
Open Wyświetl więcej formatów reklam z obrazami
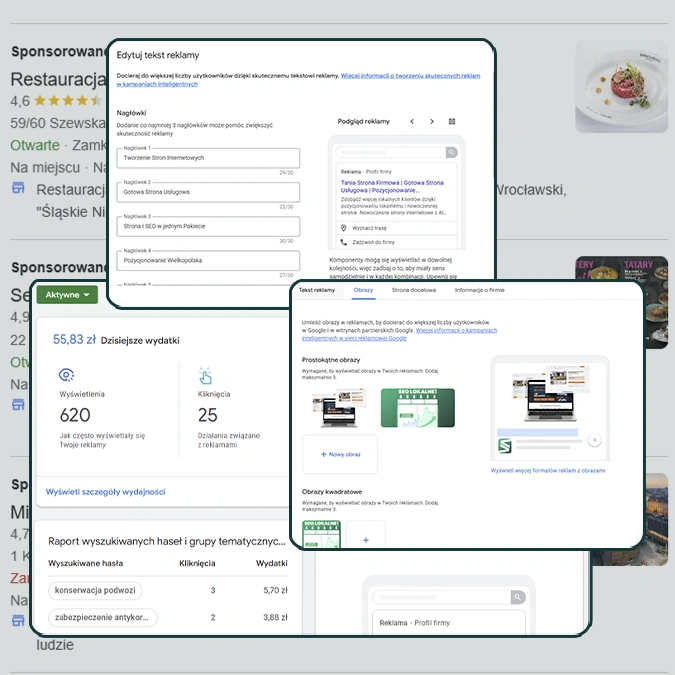click(548, 471)
